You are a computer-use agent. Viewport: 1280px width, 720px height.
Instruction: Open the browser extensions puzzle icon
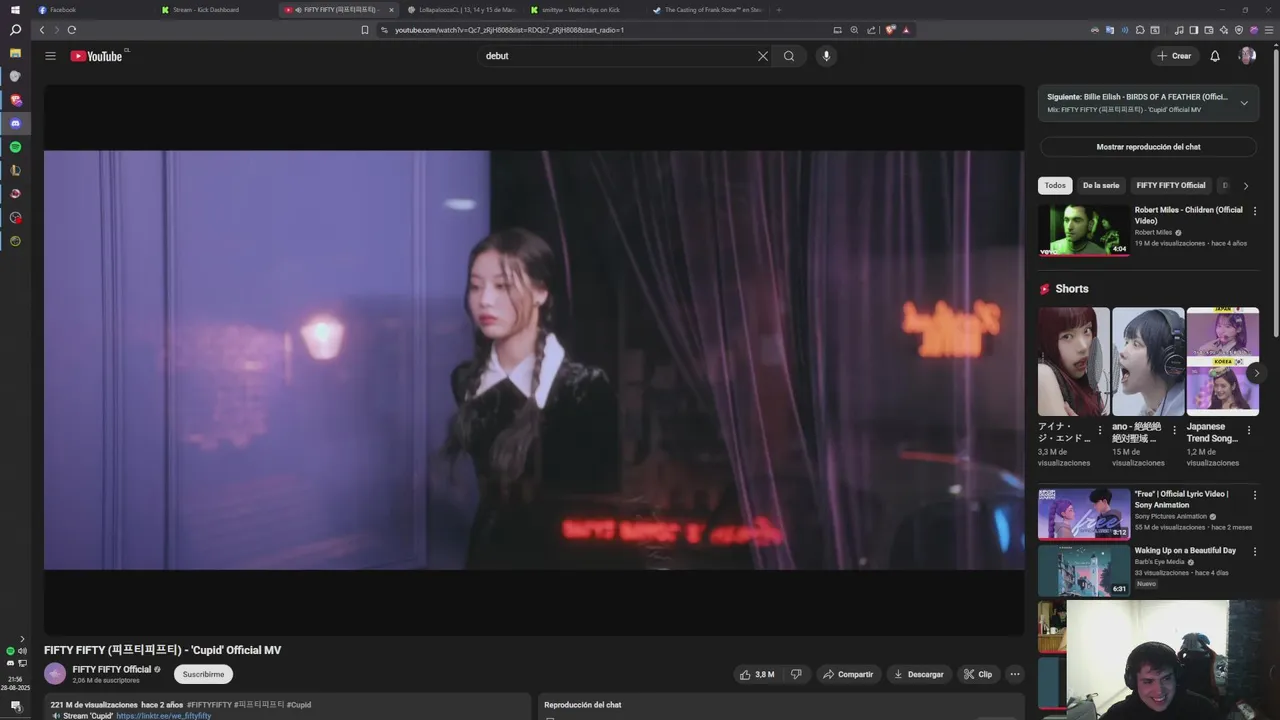point(1140,30)
